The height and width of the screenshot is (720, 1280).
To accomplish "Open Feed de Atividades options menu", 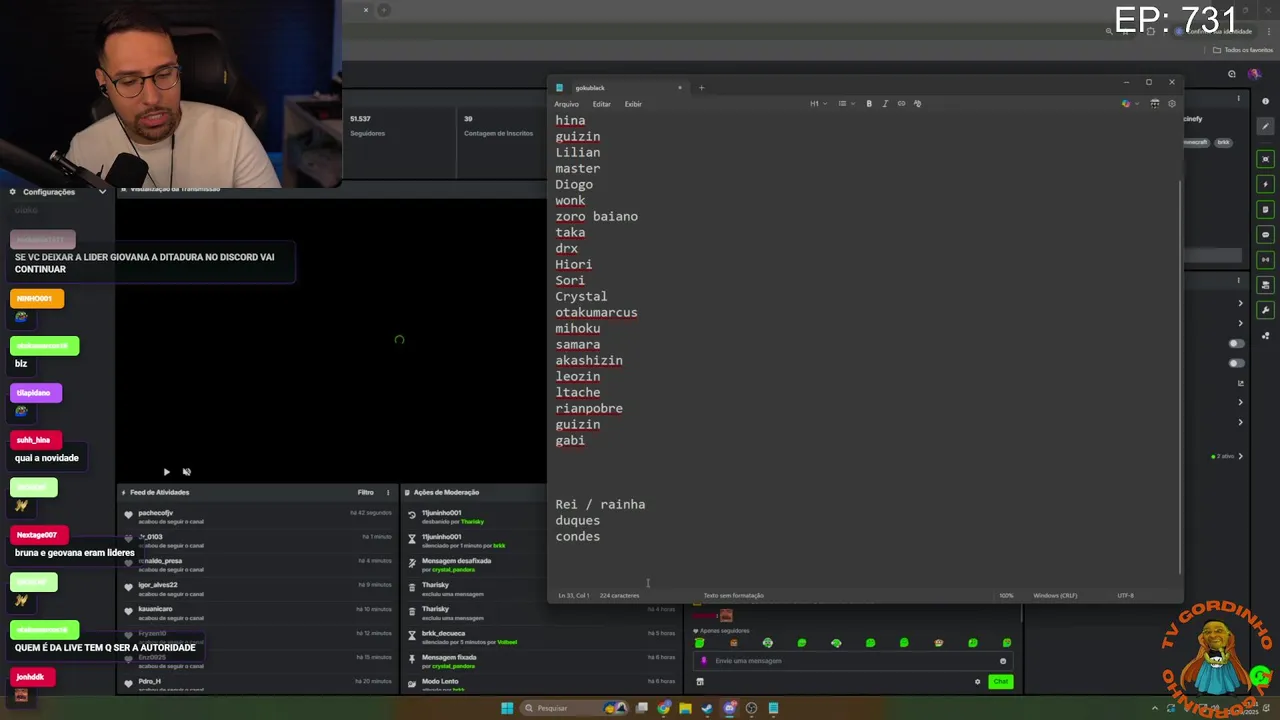I will [x=388, y=492].
